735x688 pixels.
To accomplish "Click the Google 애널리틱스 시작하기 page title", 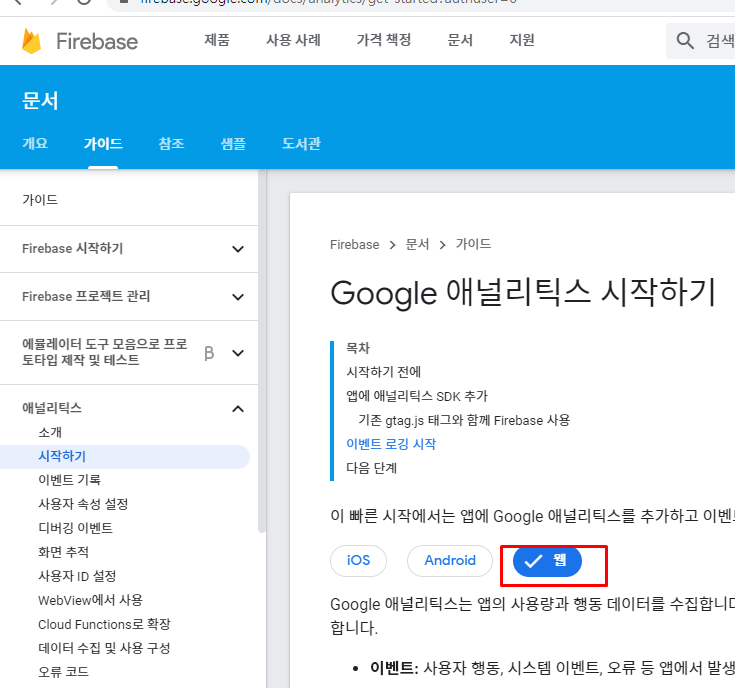I will [x=523, y=292].
